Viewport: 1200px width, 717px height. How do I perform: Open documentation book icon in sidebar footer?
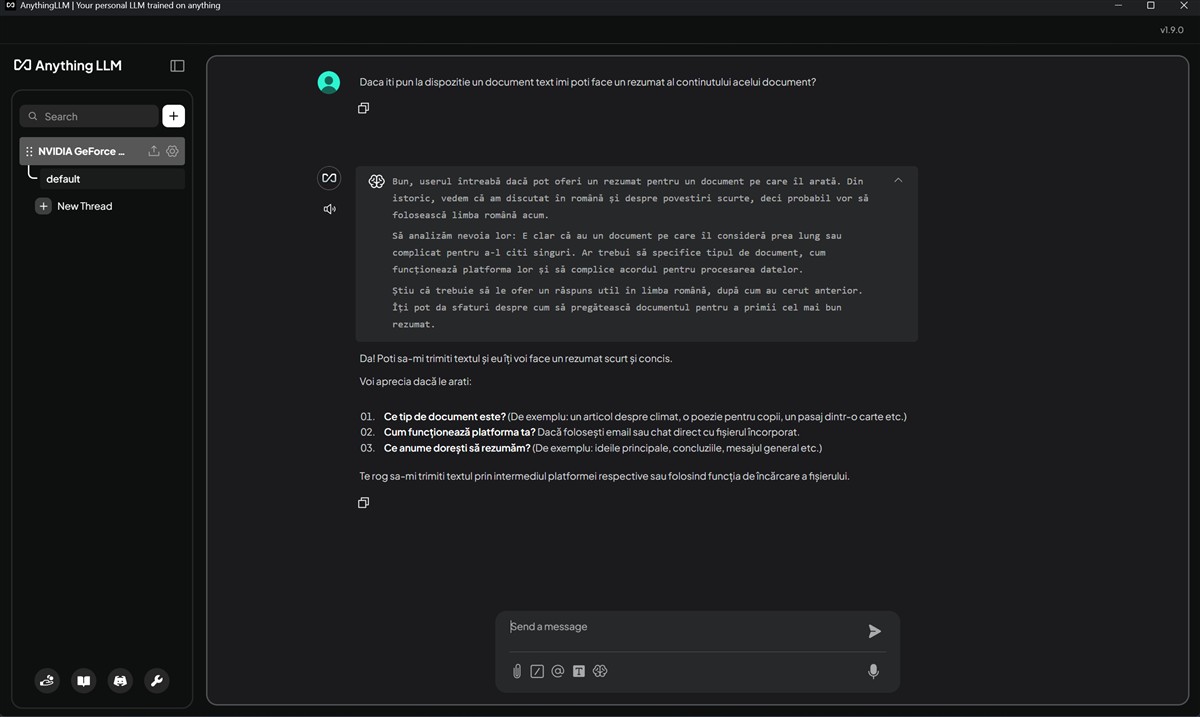pyautogui.click(x=84, y=681)
